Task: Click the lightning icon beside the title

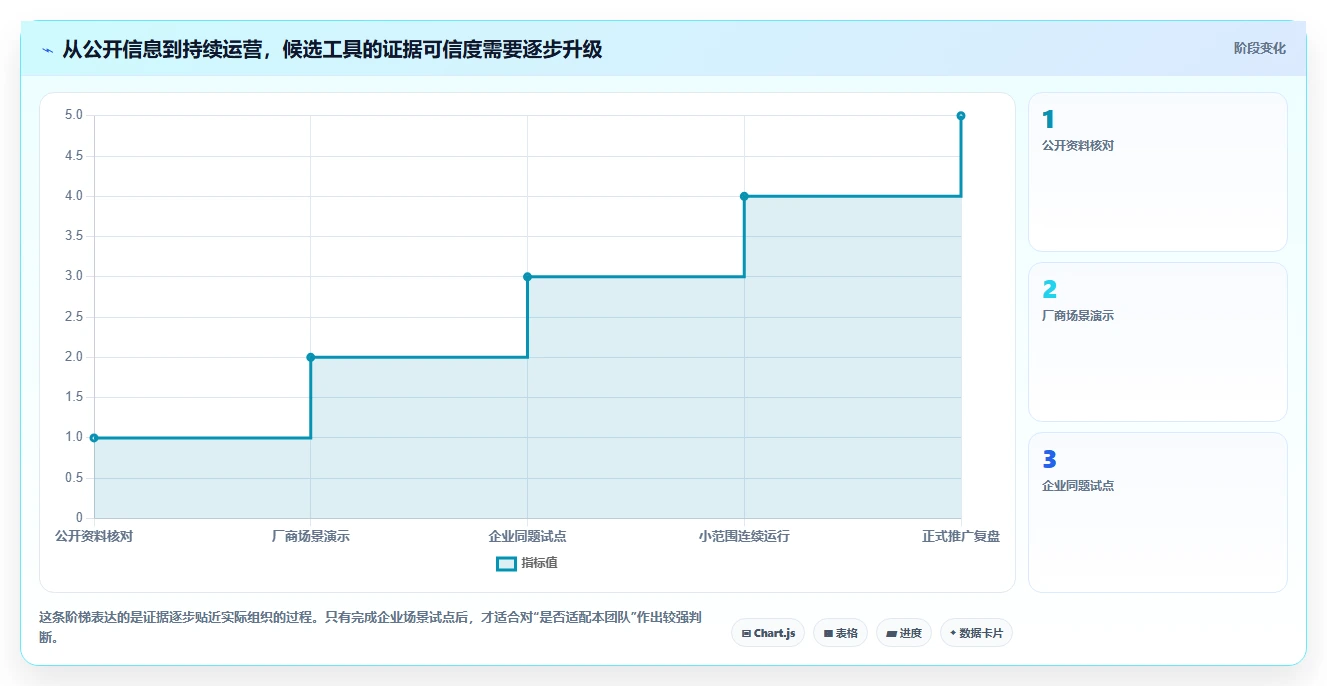Action: [x=47, y=50]
